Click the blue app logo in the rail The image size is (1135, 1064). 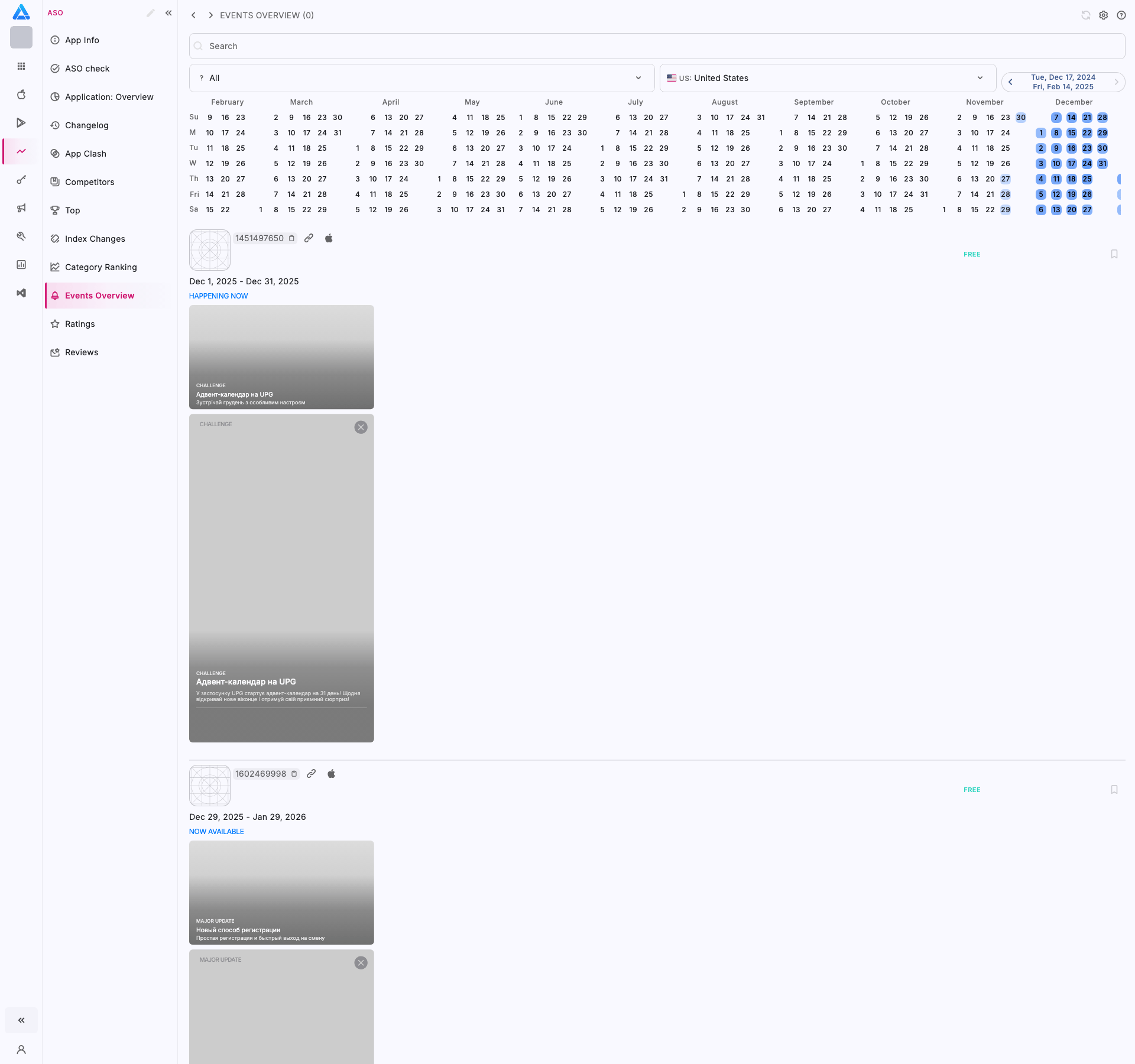point(21,12)
